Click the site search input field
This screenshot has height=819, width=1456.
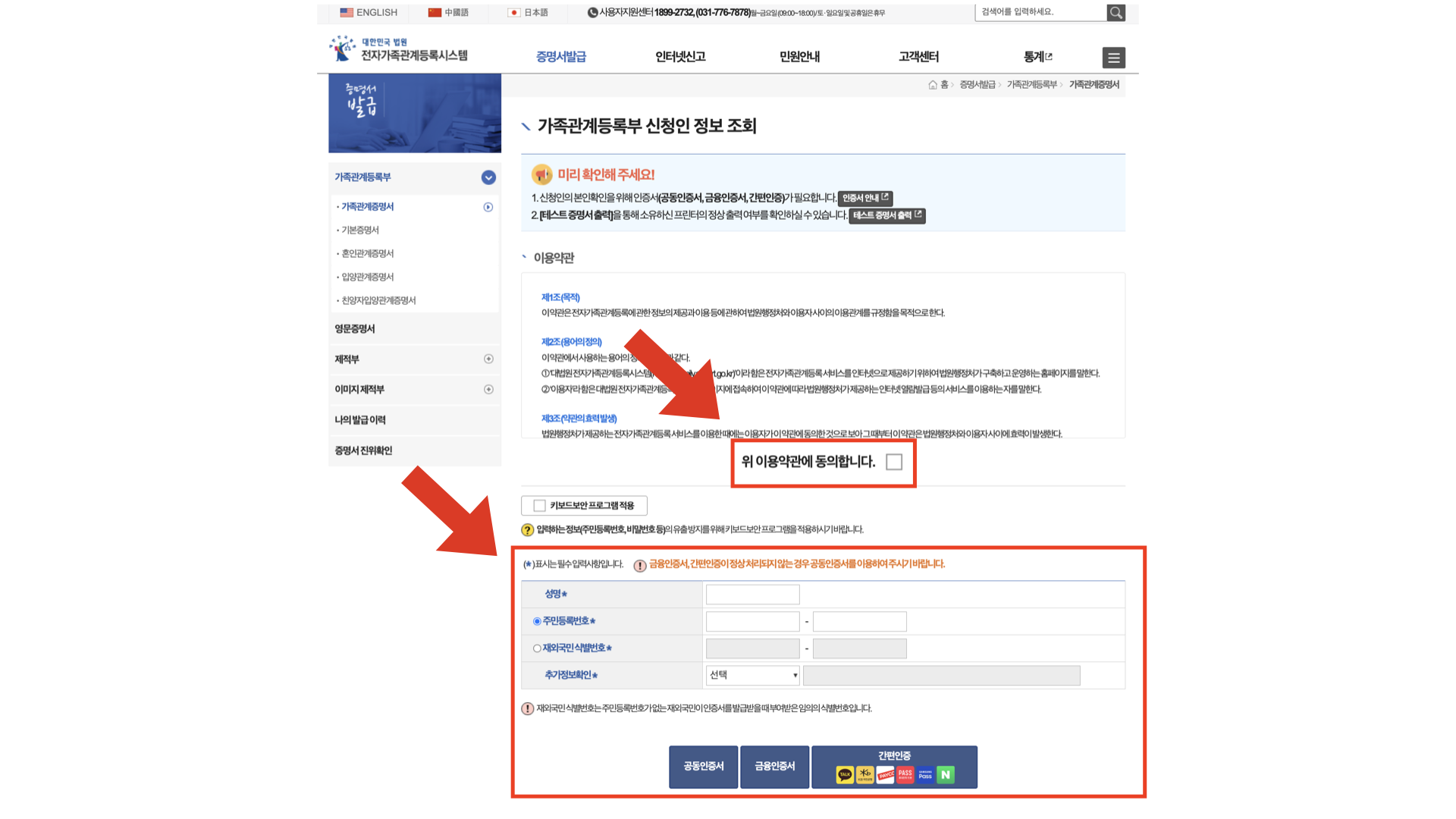[x=1040, y=12]
